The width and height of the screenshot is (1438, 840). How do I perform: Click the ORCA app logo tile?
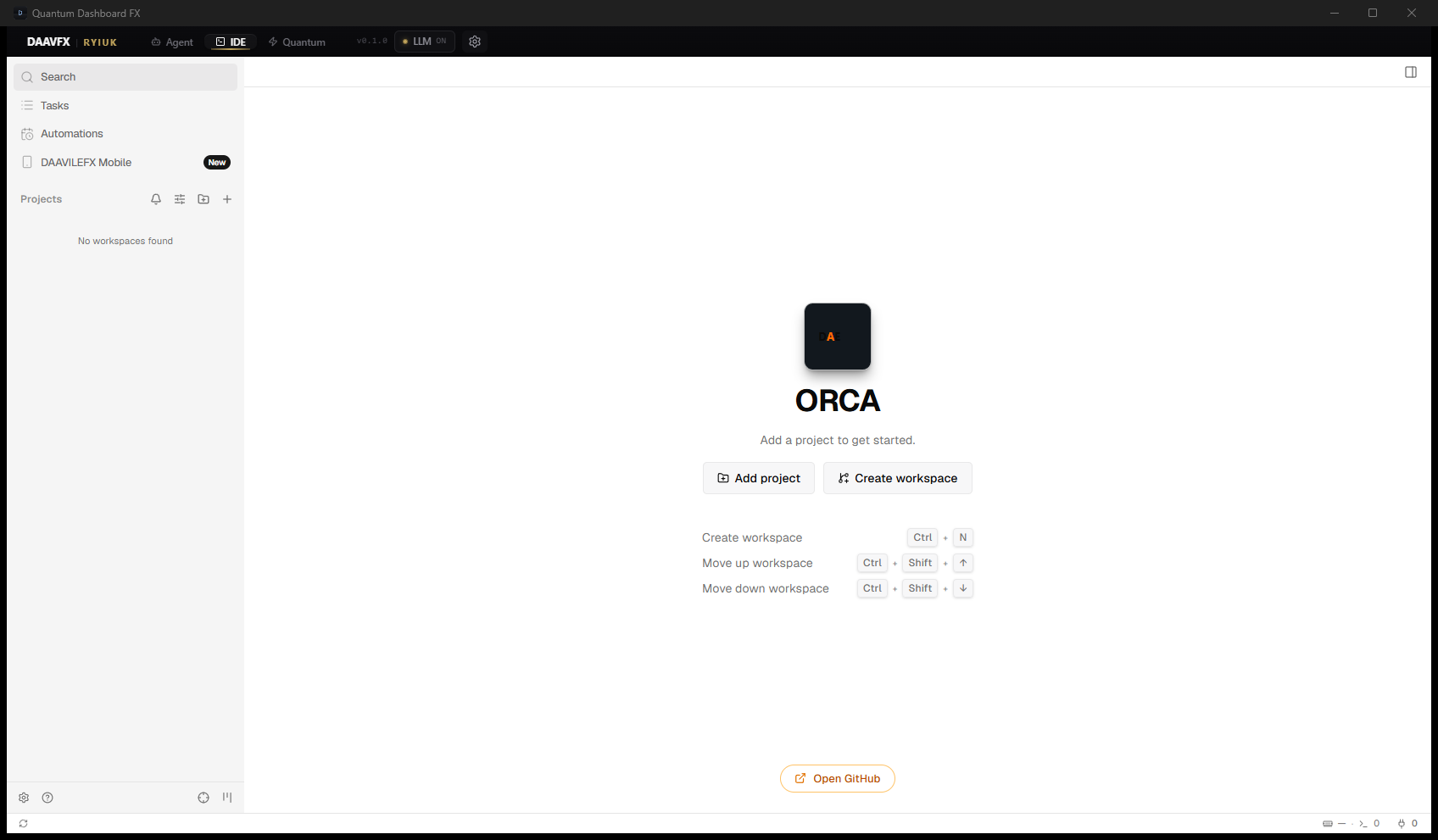click(838, 337)
